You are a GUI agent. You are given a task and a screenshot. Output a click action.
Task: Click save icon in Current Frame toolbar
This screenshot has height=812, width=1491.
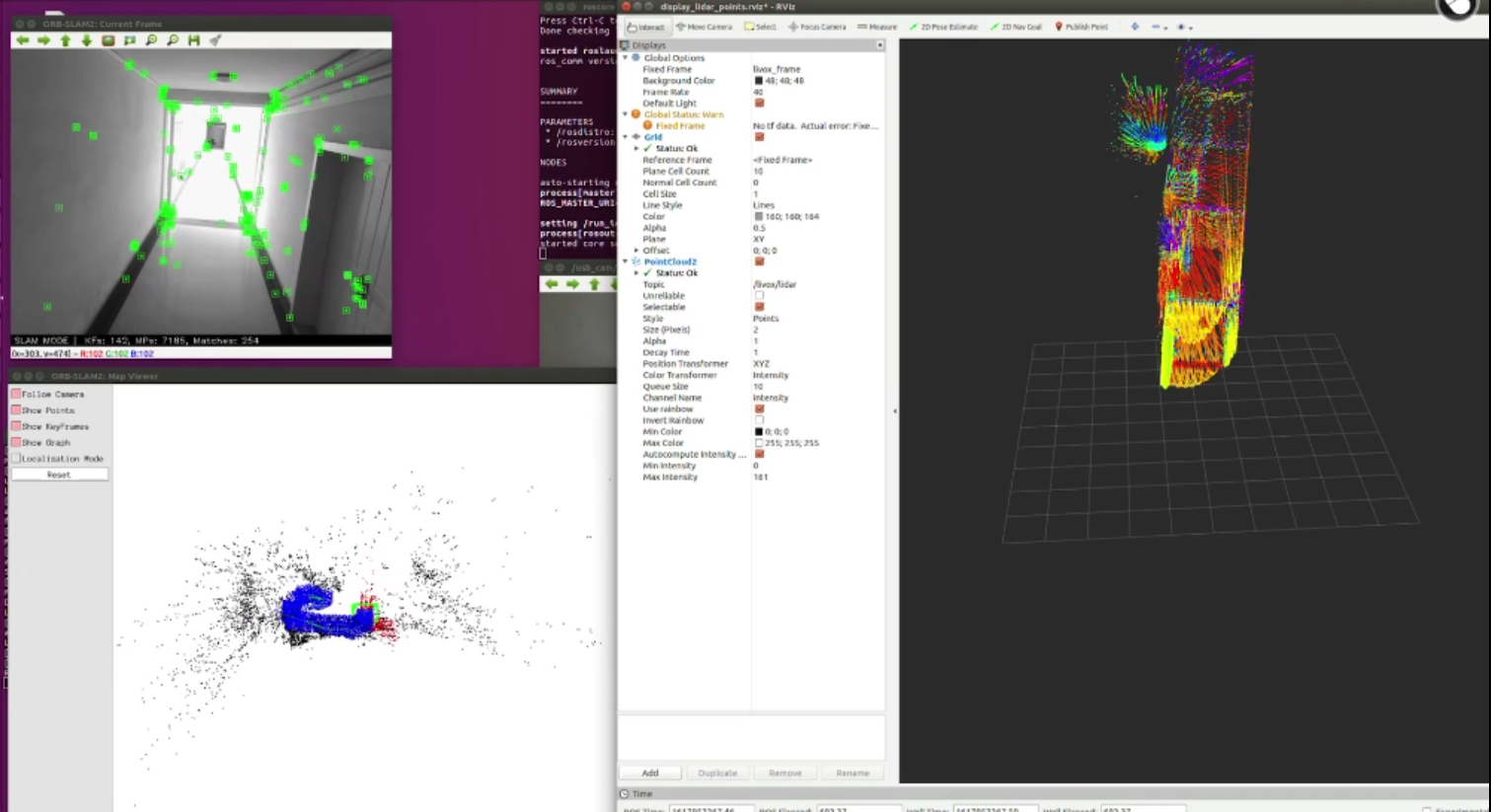tap(193, 40)
